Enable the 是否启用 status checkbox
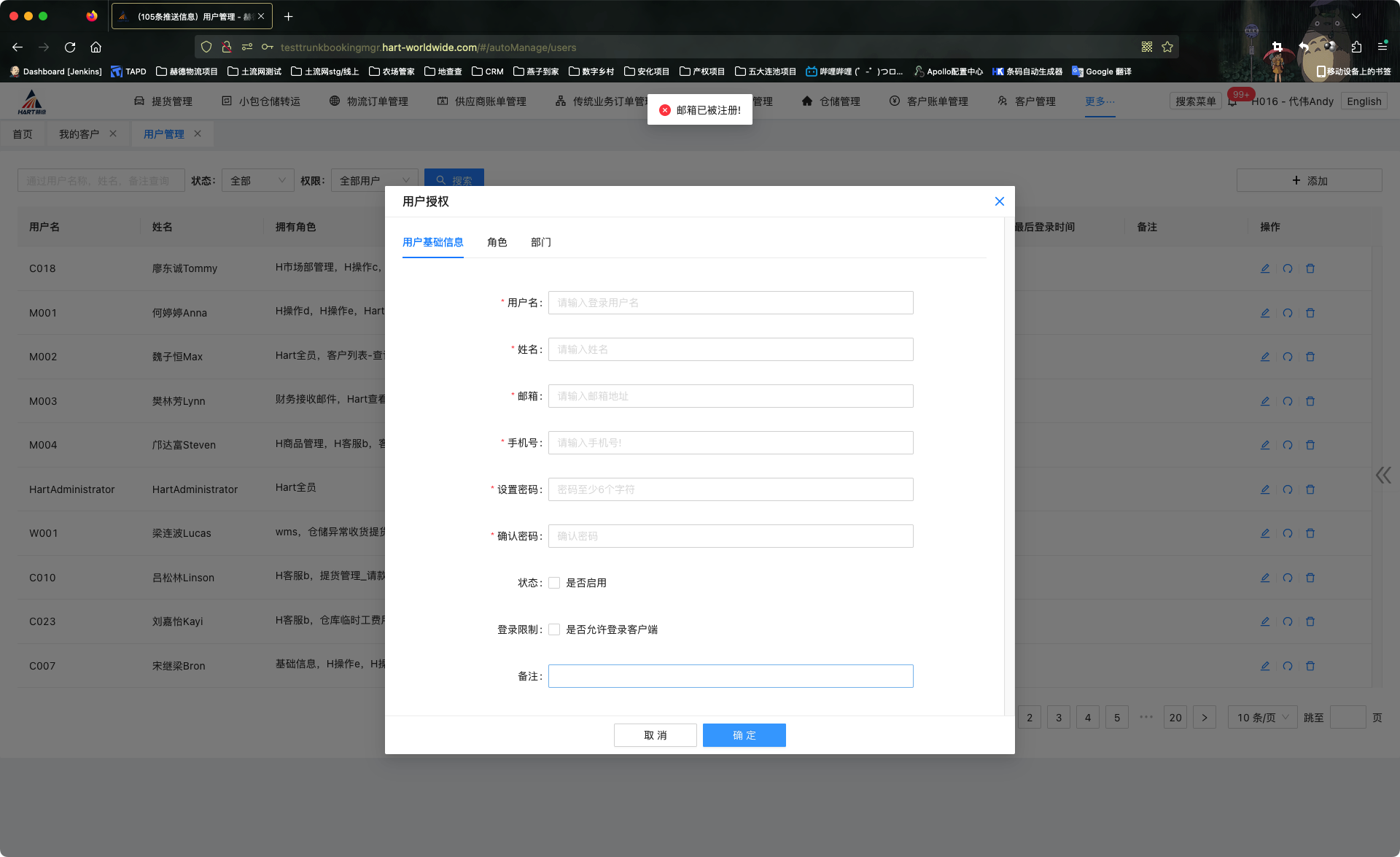 pyautogui.click(x=554, y=583)
